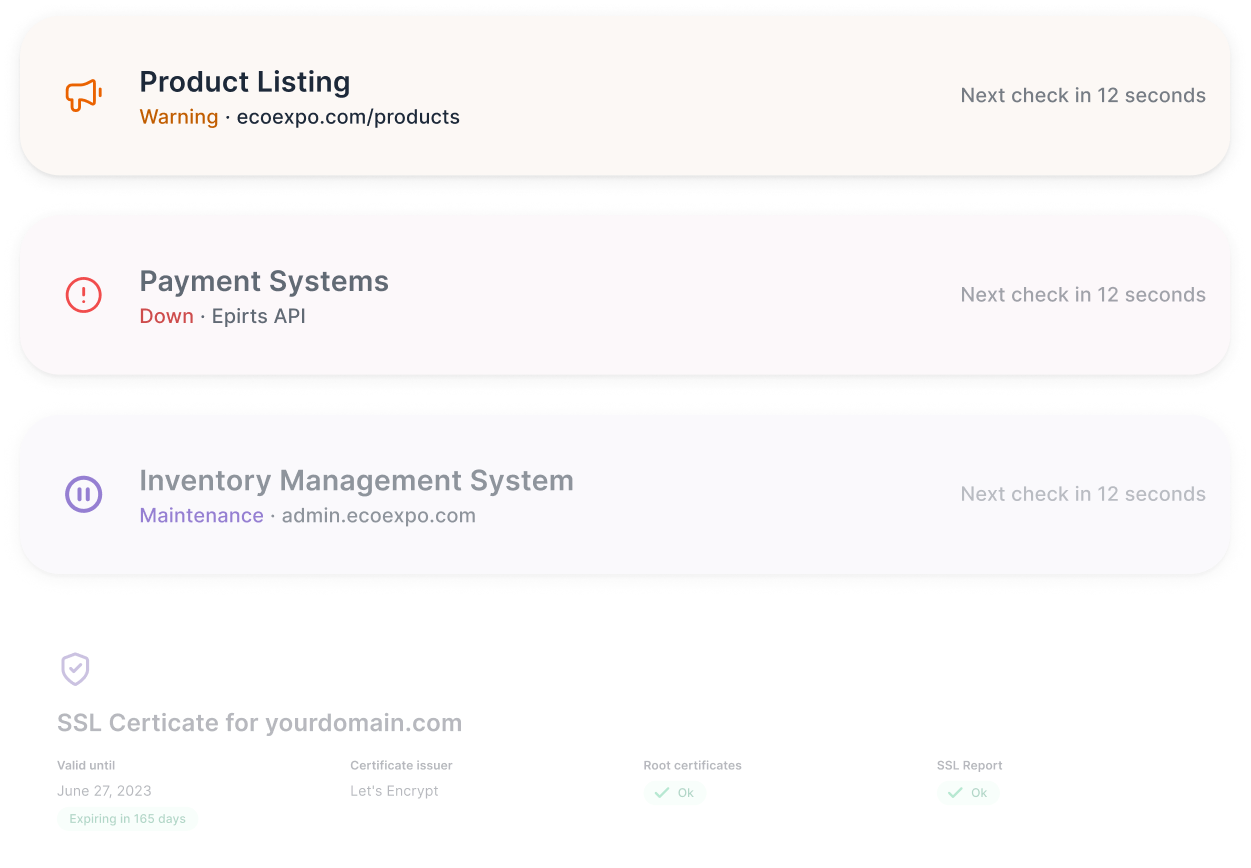1251x868 pixels.
Task: Open the Payment Systems tab
Action: (264, 281)
